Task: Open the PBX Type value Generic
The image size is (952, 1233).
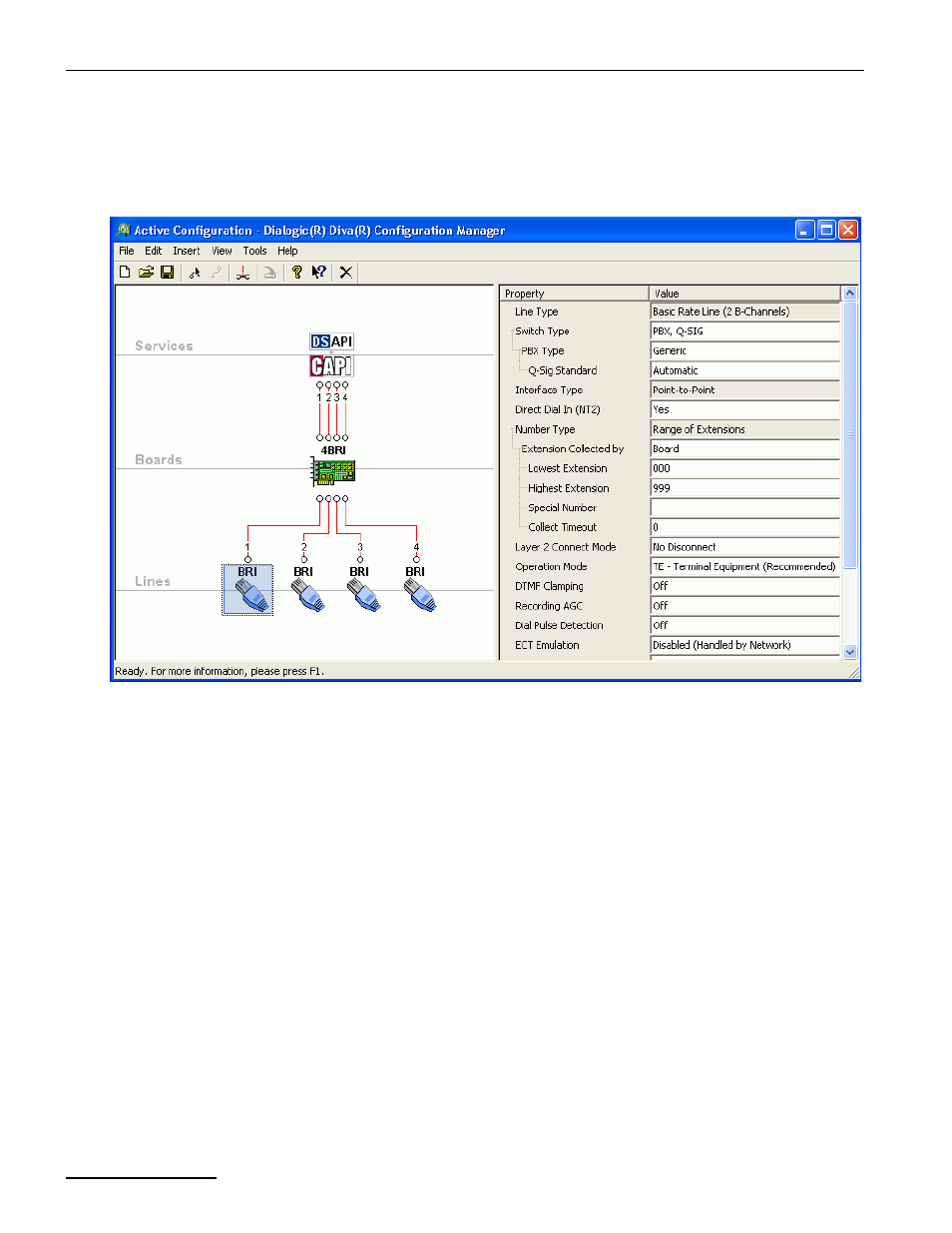Action: click(x=744, y=350)
